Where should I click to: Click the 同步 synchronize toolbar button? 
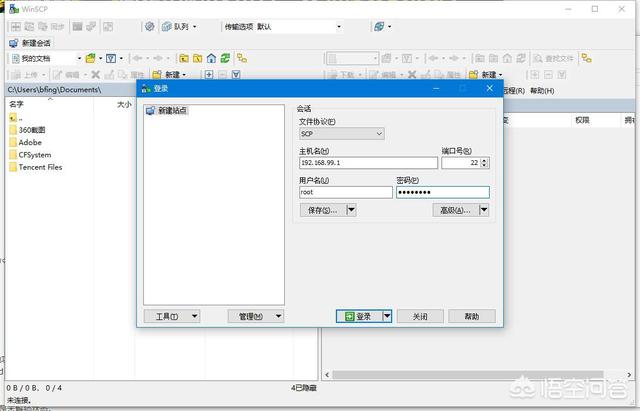pos(52,27)
